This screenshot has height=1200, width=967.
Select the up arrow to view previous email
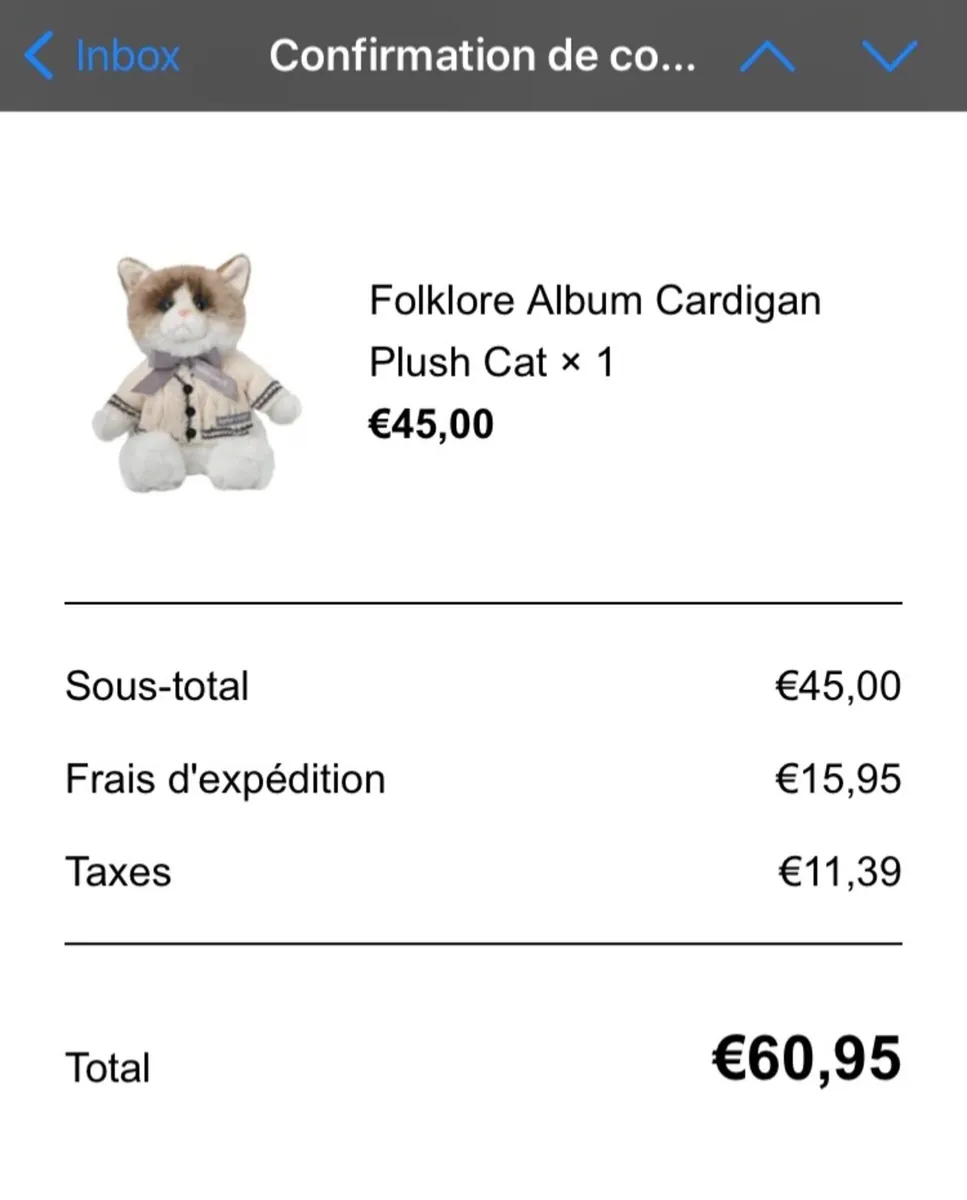pyautogui.click(x=766, y=56)
